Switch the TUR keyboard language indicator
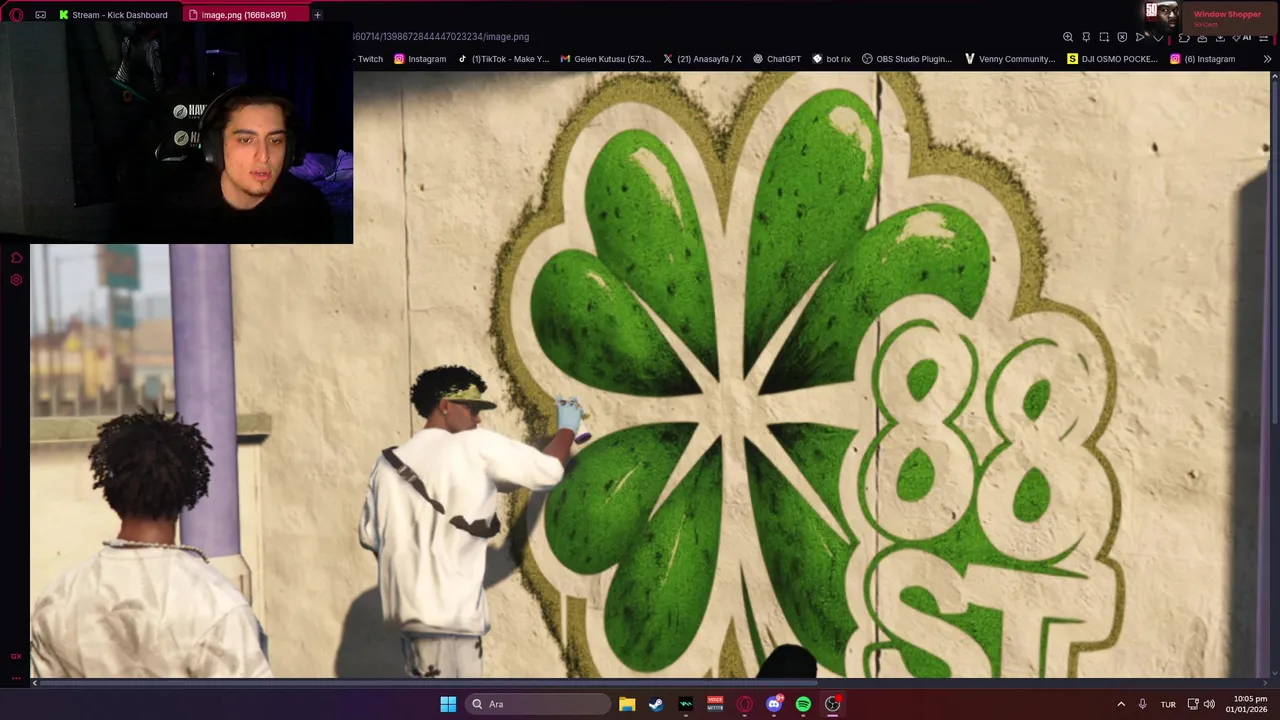This screenshot has height=720, width=1280. (1168, 705)
